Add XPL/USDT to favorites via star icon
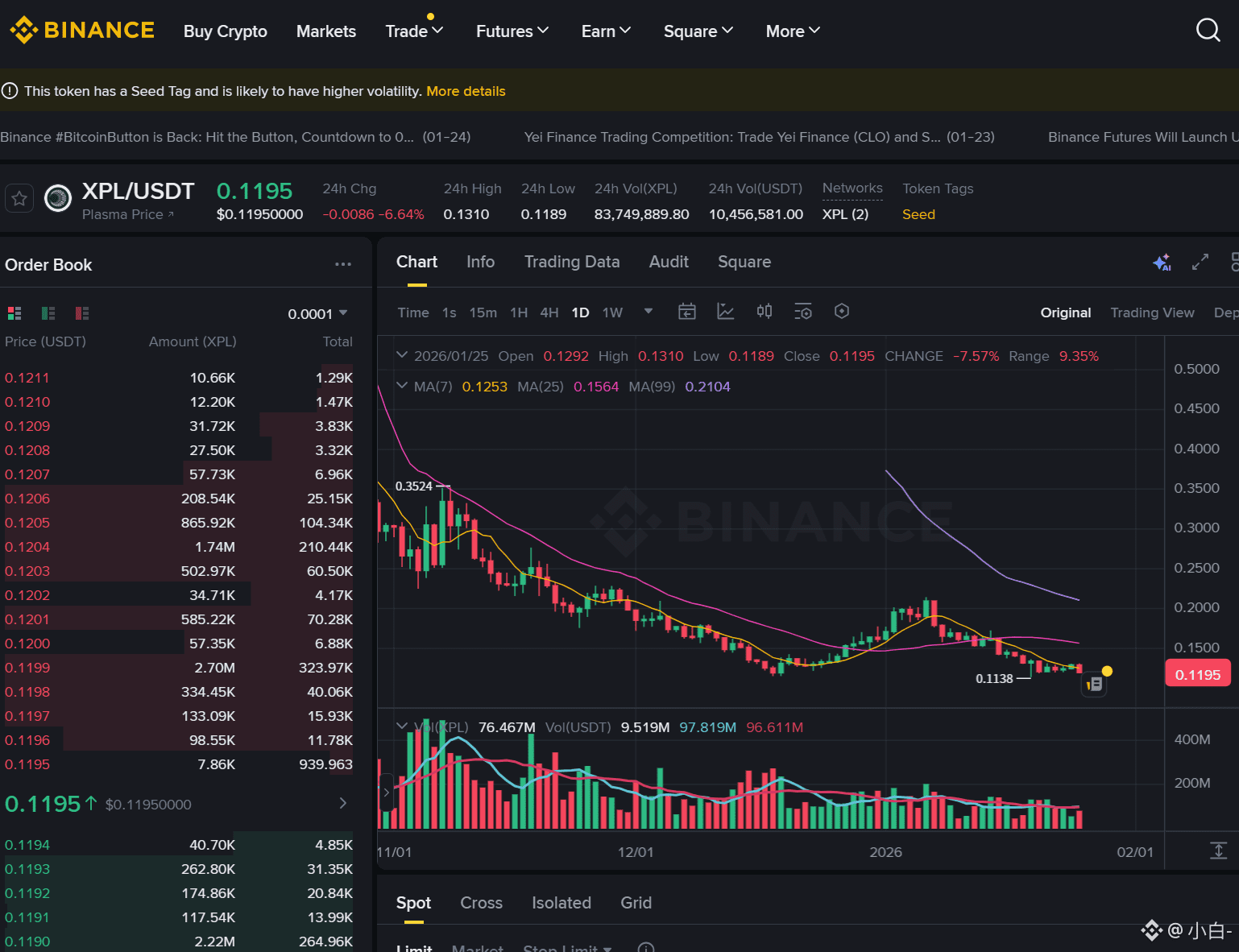The image size is (1239, 952). pos(19,198)
